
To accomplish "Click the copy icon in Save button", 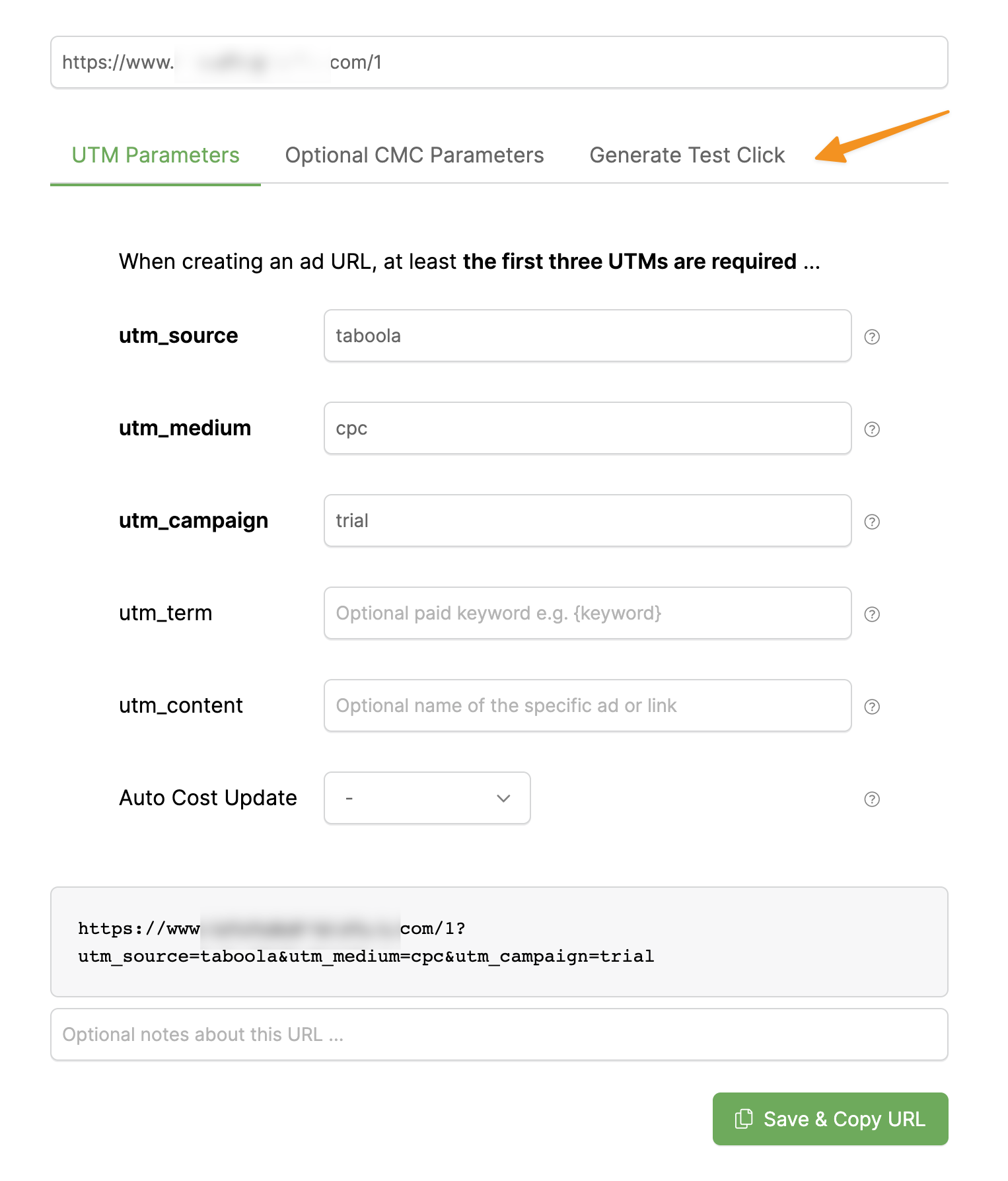I will [744, 1119].
